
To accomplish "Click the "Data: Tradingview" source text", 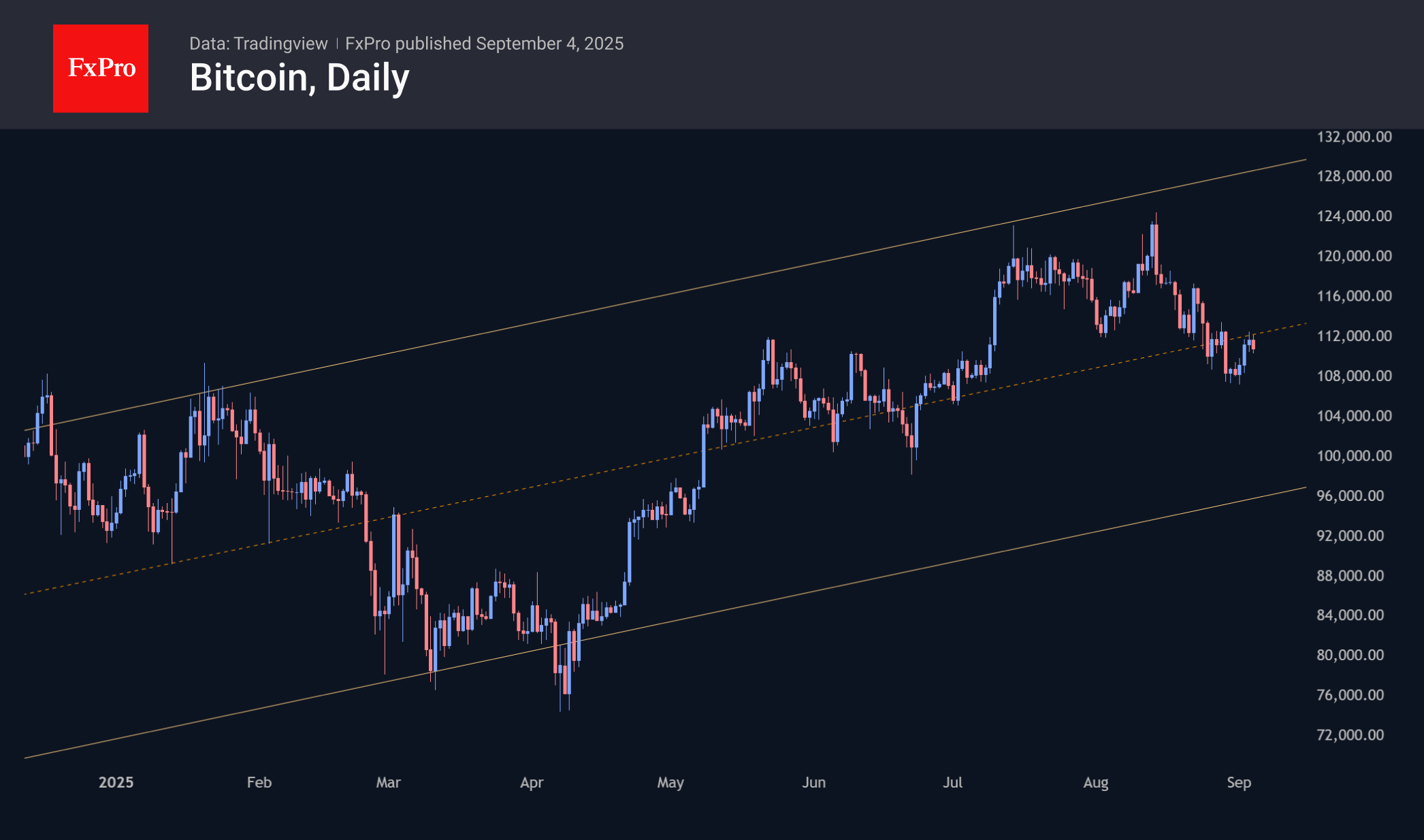I will point(258,44).
